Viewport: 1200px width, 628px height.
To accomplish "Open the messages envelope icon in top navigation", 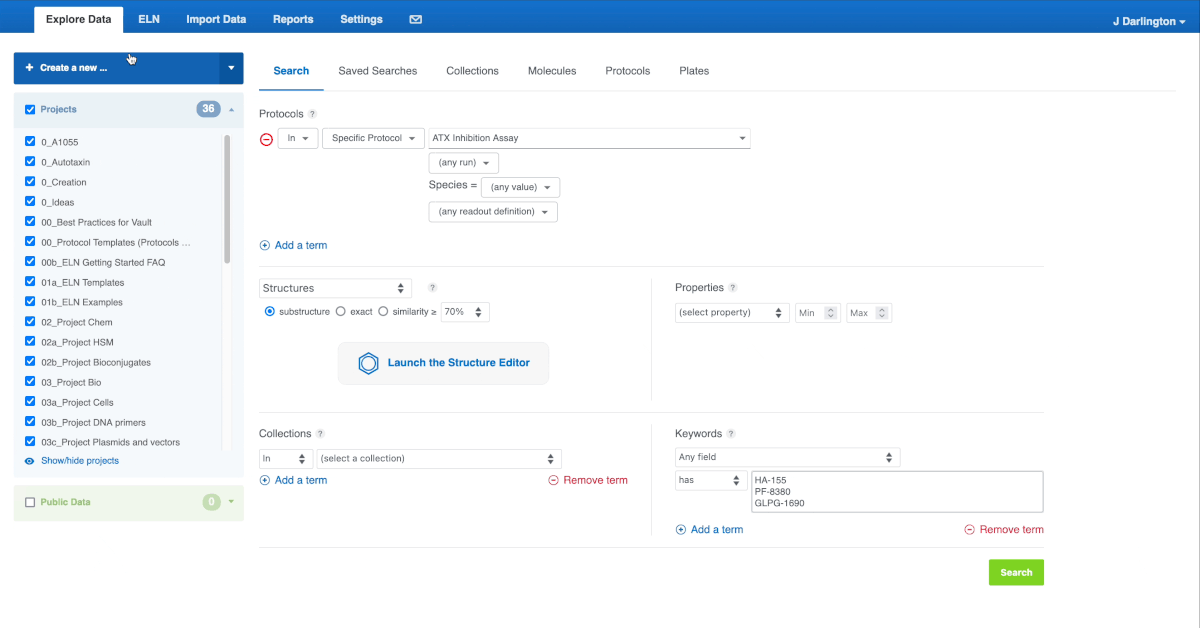I will click(x=414, y=18).
